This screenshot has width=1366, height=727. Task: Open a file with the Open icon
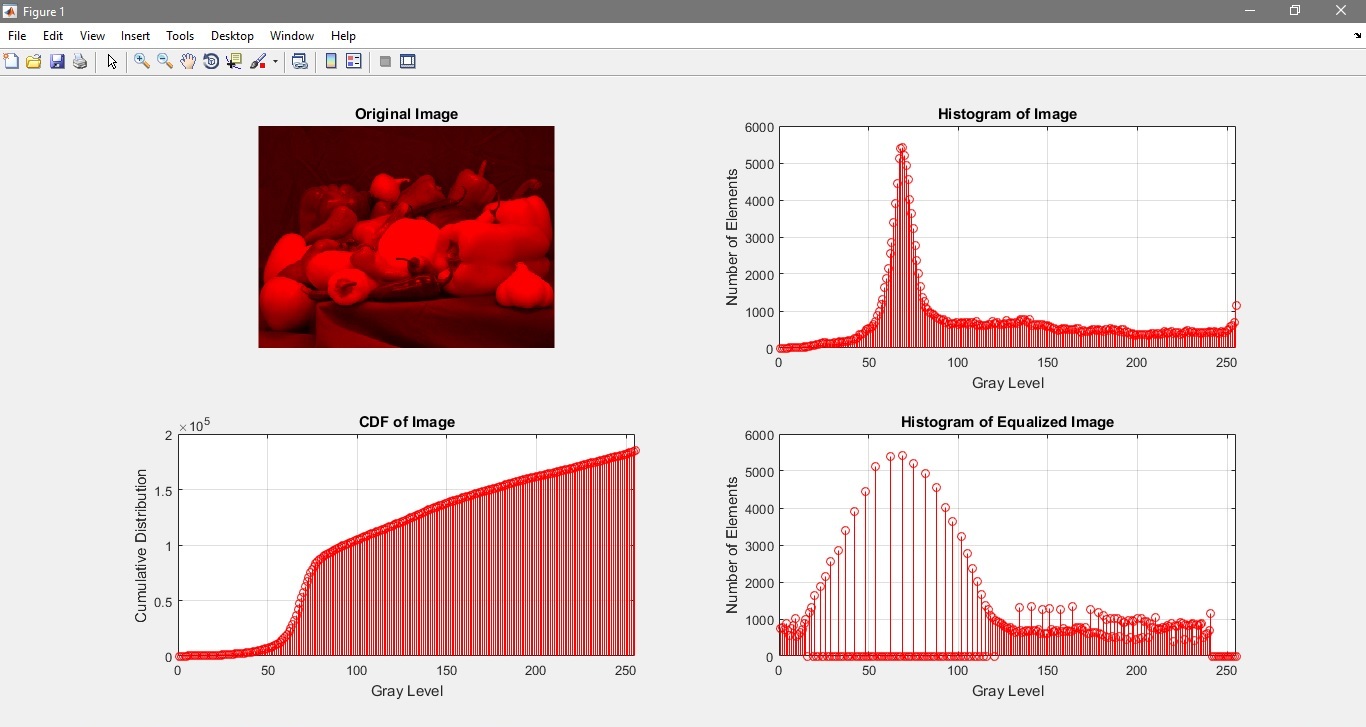tap(34, 62)
